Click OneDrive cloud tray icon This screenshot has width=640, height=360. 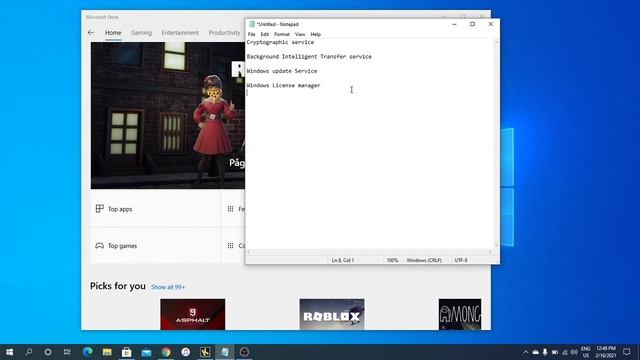[x=536, y=352]
